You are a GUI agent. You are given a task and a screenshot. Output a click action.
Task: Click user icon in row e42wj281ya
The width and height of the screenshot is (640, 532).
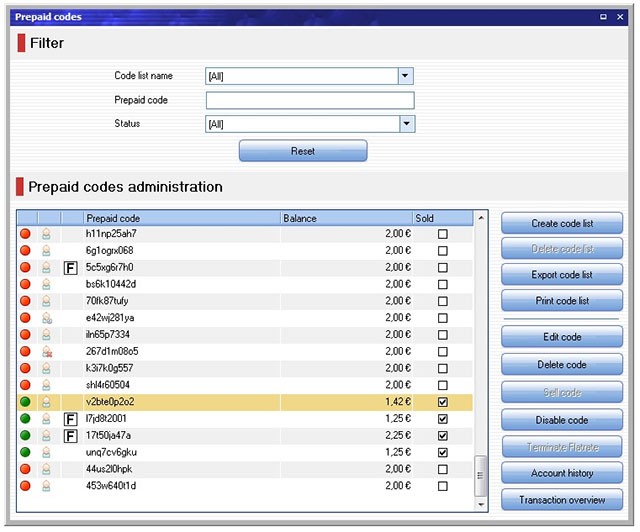coord(46,318)
